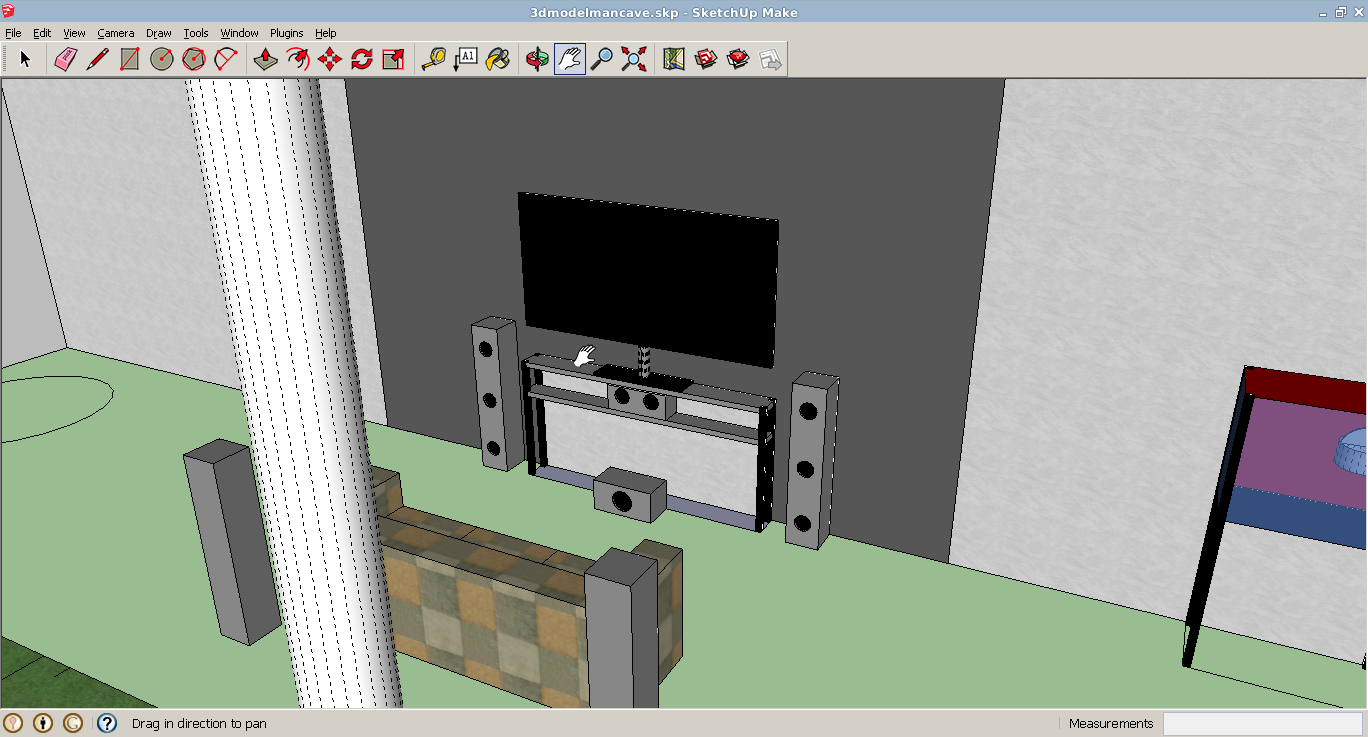Select the Line pencil tool

[x=97, y=59]
